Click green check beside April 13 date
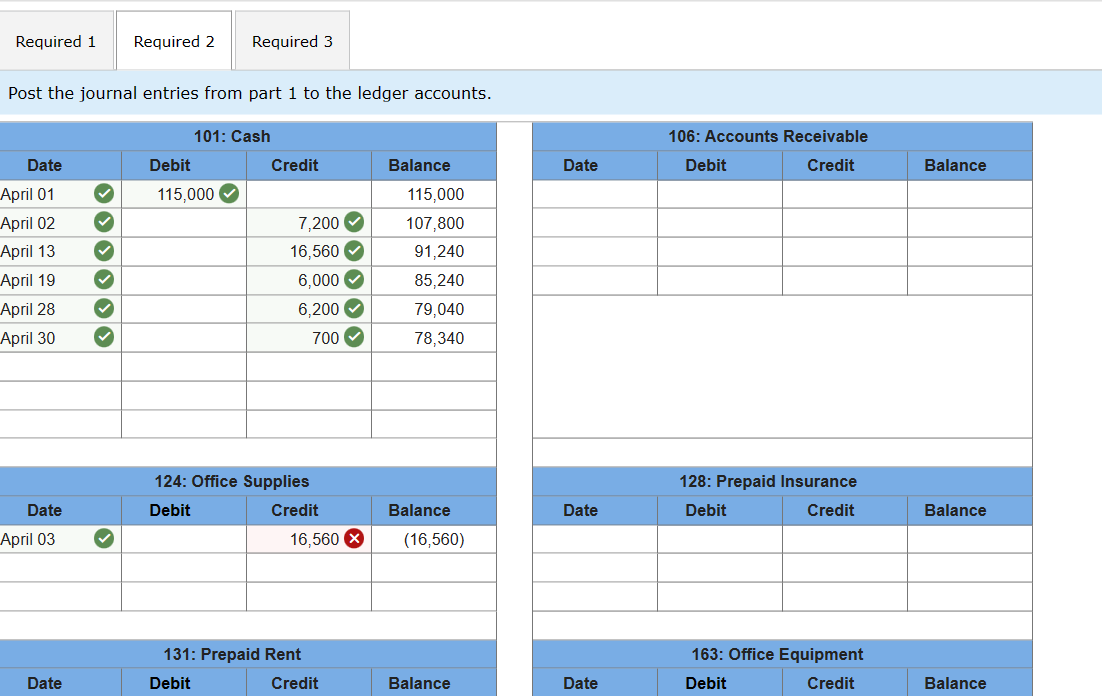Viewport: 1102px width, 698px height. pyautogui.click(x=104, y=251)
